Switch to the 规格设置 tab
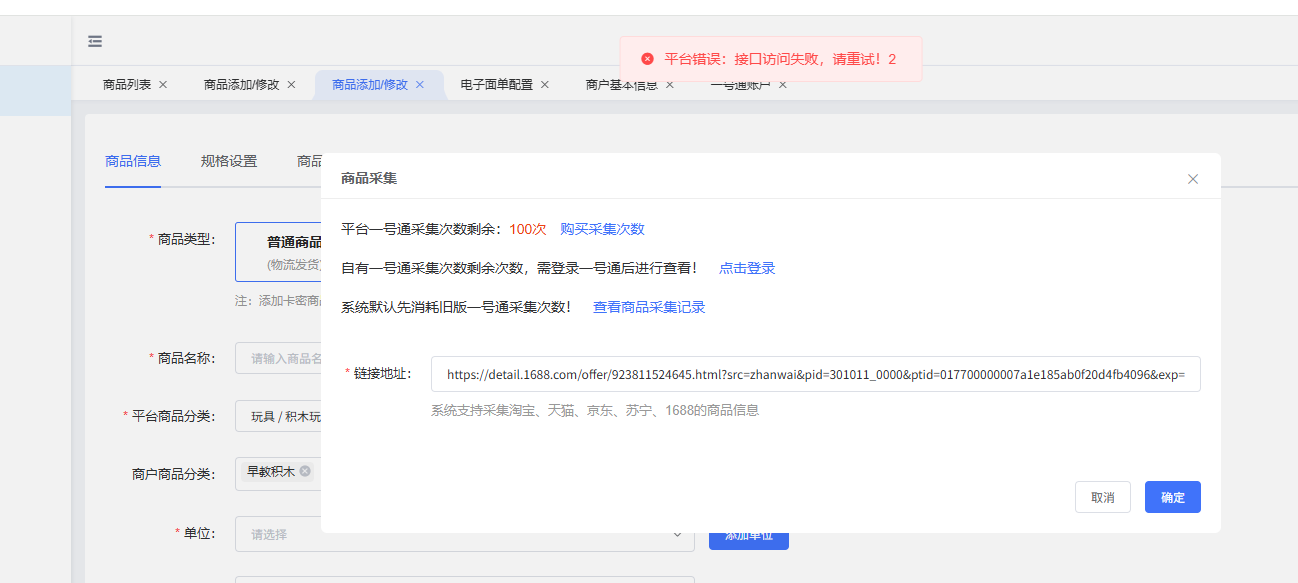Image resolution: width=1298 pixels, height=583 pixels. click(229, 161)
